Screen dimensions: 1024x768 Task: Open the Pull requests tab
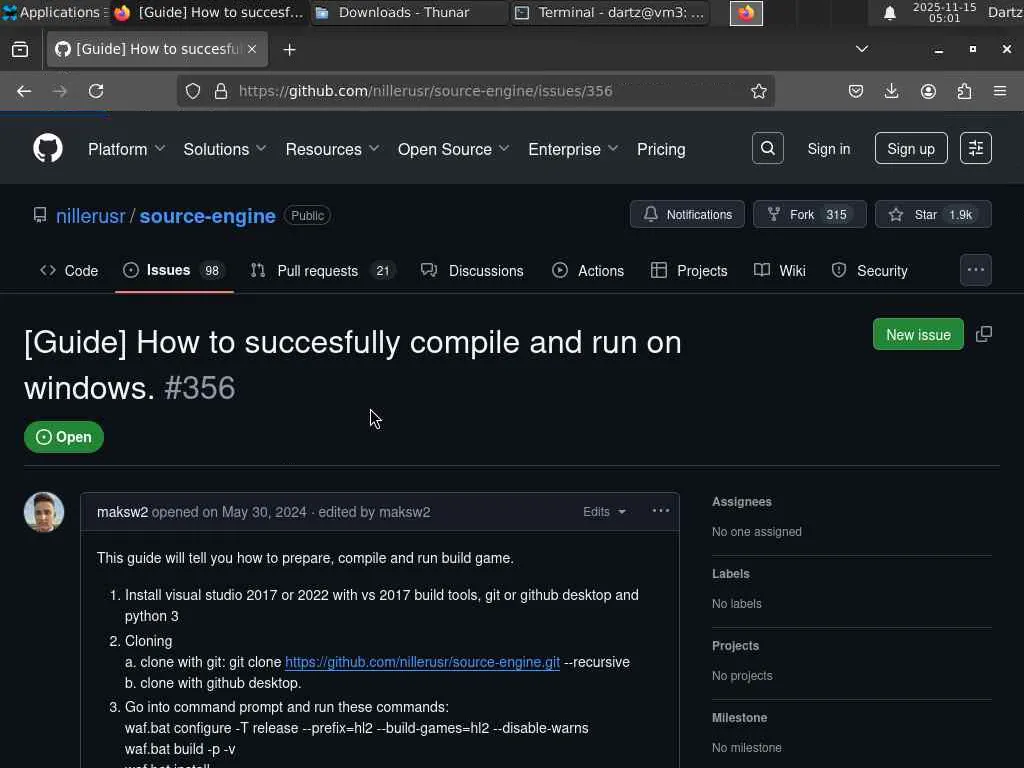point(323,270)
